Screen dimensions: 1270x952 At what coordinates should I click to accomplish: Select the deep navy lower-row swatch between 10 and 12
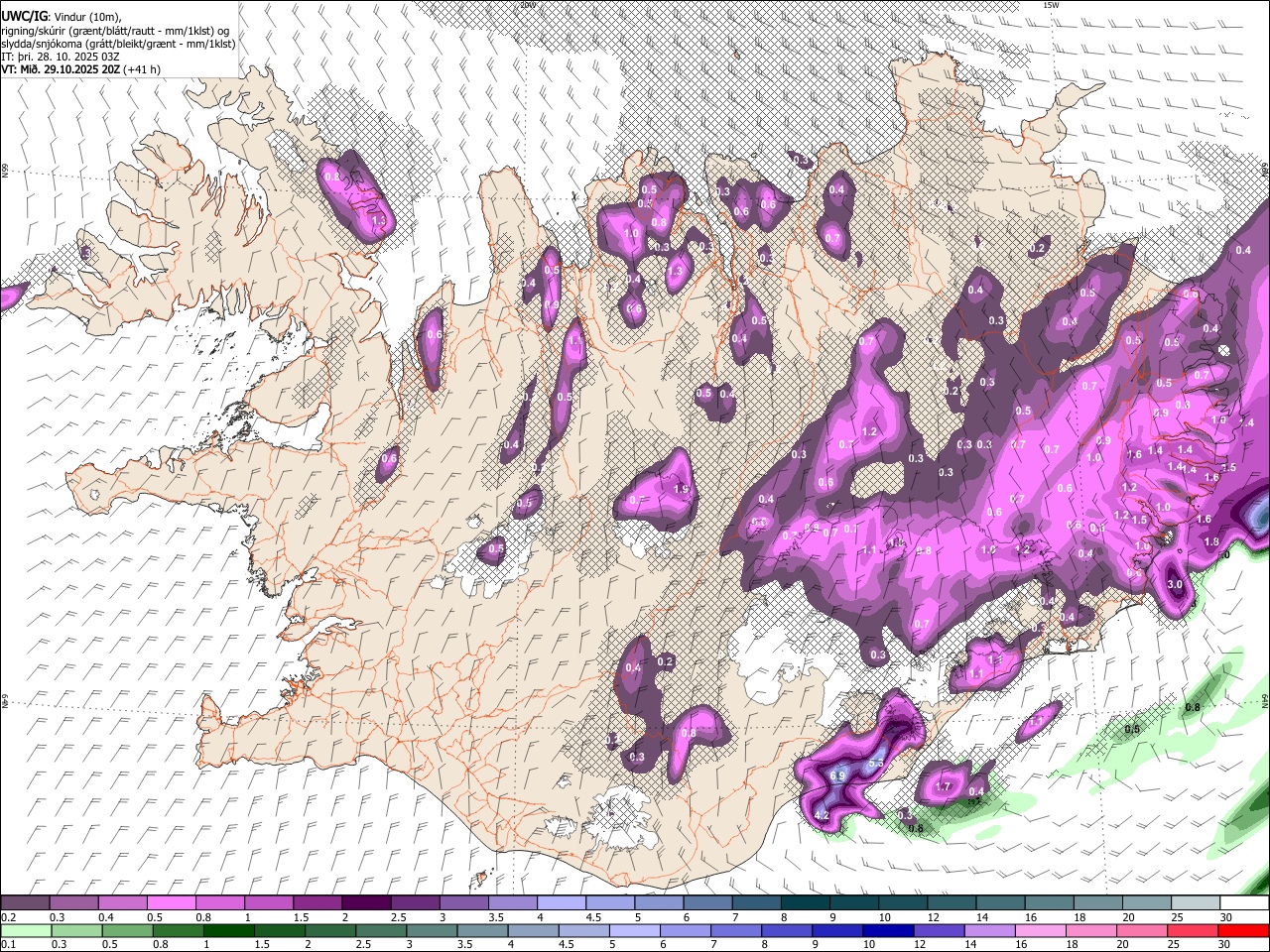tap(887, 930)
